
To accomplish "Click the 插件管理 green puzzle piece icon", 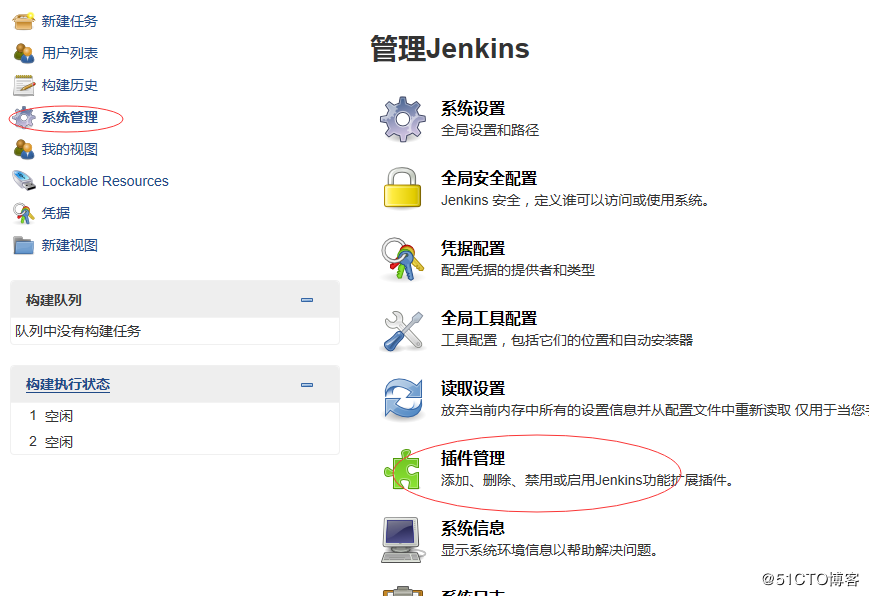I will pos(403,470).
